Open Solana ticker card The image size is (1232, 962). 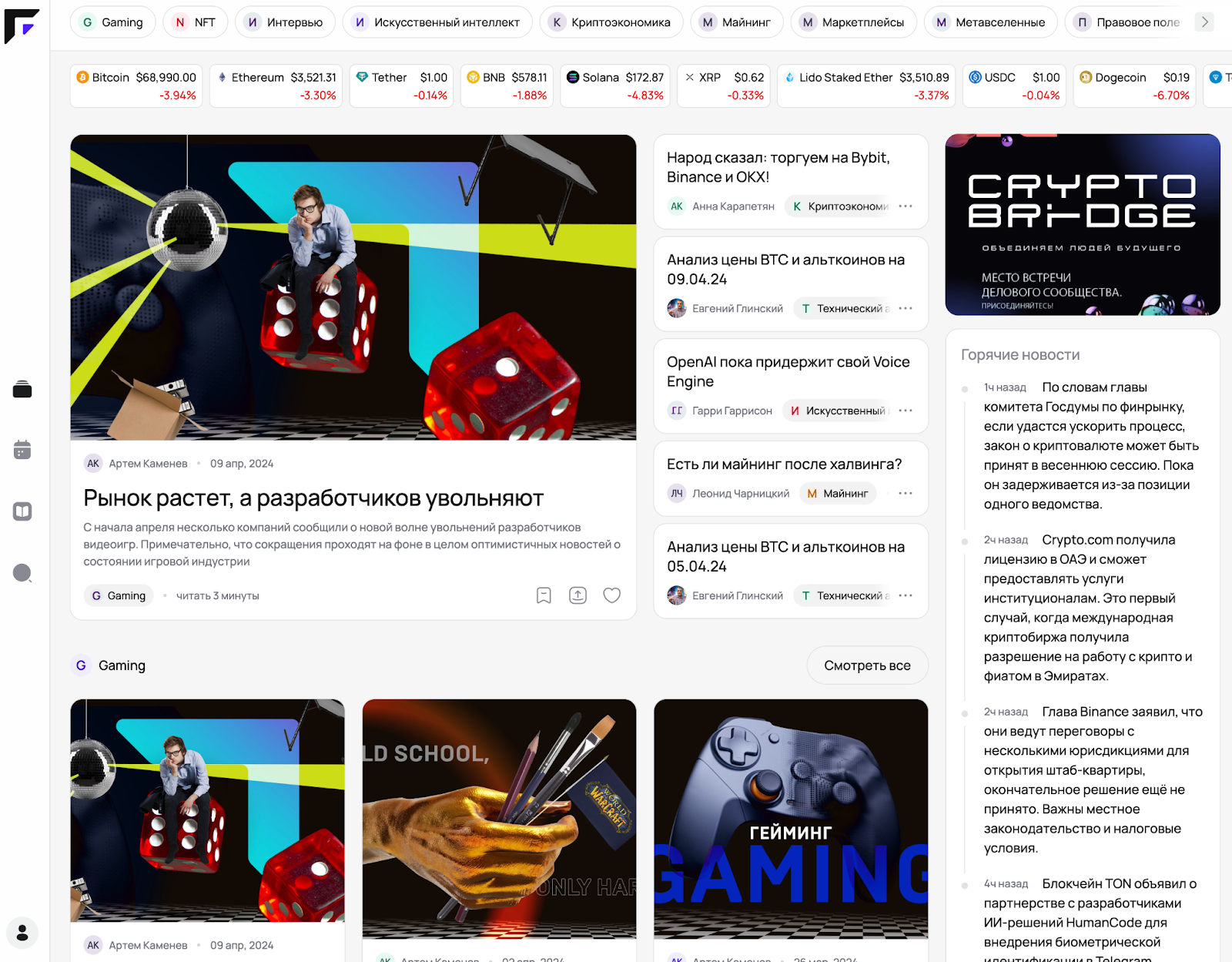click(615, 86)
